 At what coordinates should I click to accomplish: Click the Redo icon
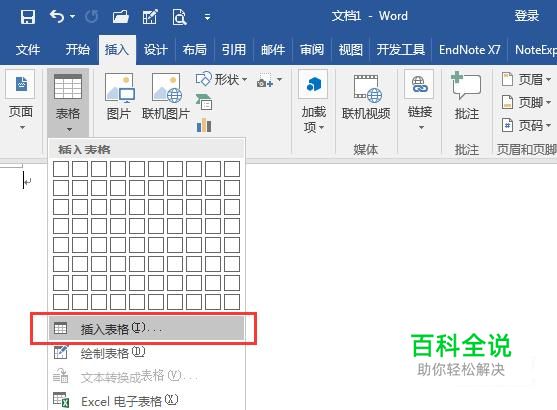(92, 17)
